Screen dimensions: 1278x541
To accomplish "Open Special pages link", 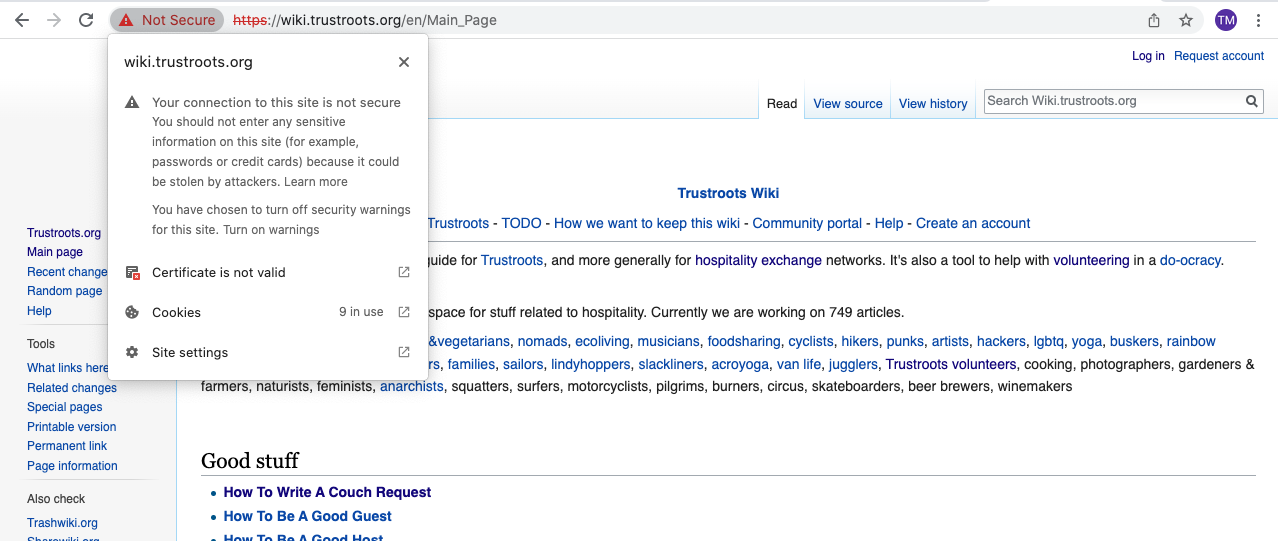I will click(x=65, y=407).
